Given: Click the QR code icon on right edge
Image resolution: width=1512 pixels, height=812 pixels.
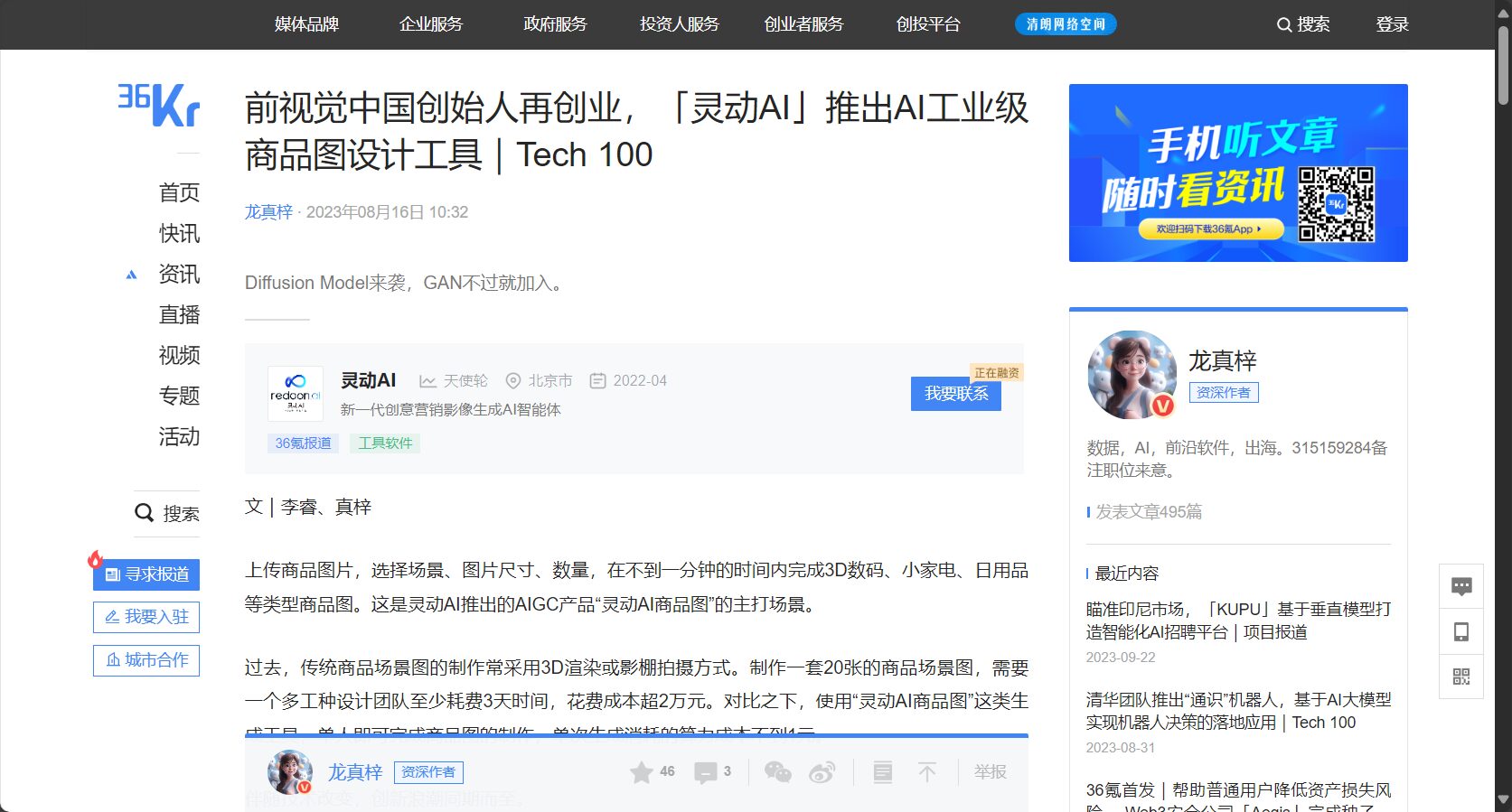Looking at the screenshot, I should tap(1461, 677).
